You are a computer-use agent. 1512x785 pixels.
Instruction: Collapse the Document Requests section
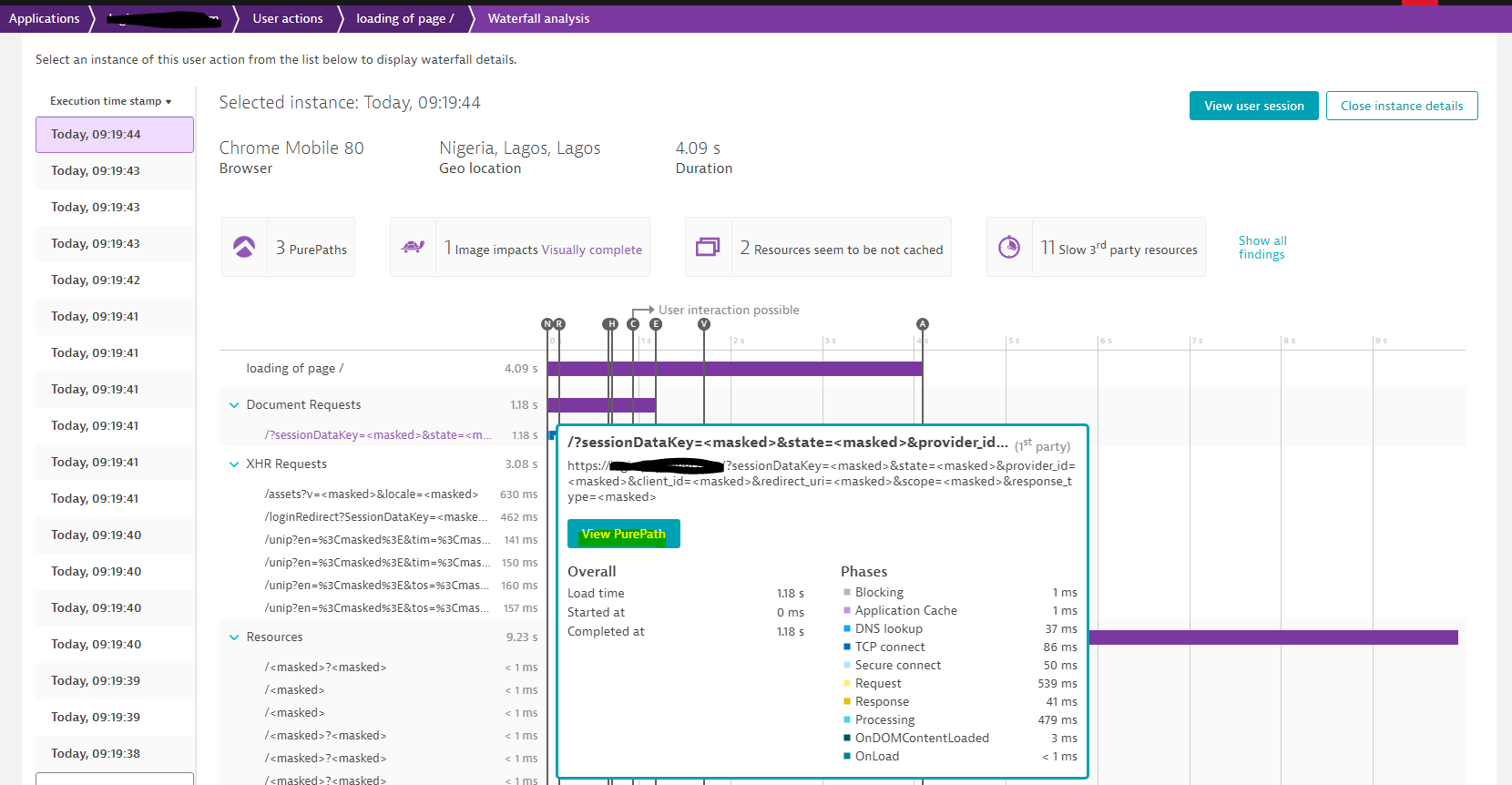tap(234, 405)
